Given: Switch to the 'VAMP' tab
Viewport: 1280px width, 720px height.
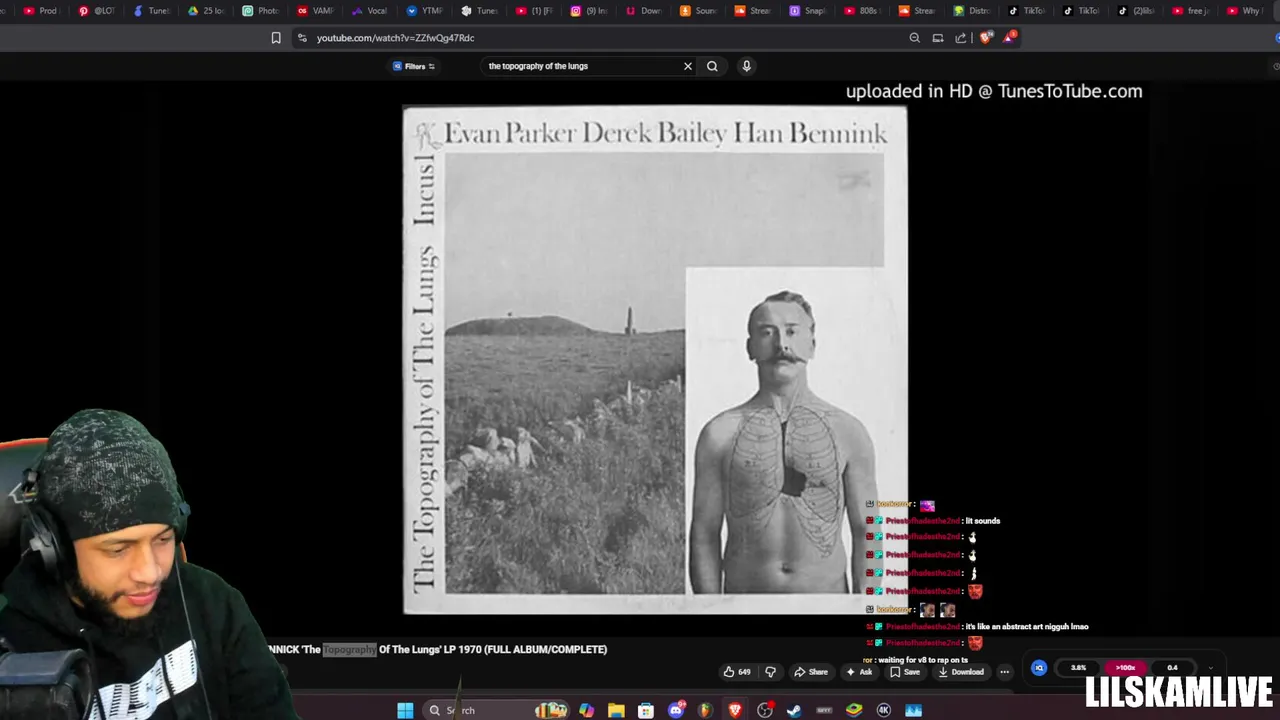Looking at the screenshot, I should (315, 11).
